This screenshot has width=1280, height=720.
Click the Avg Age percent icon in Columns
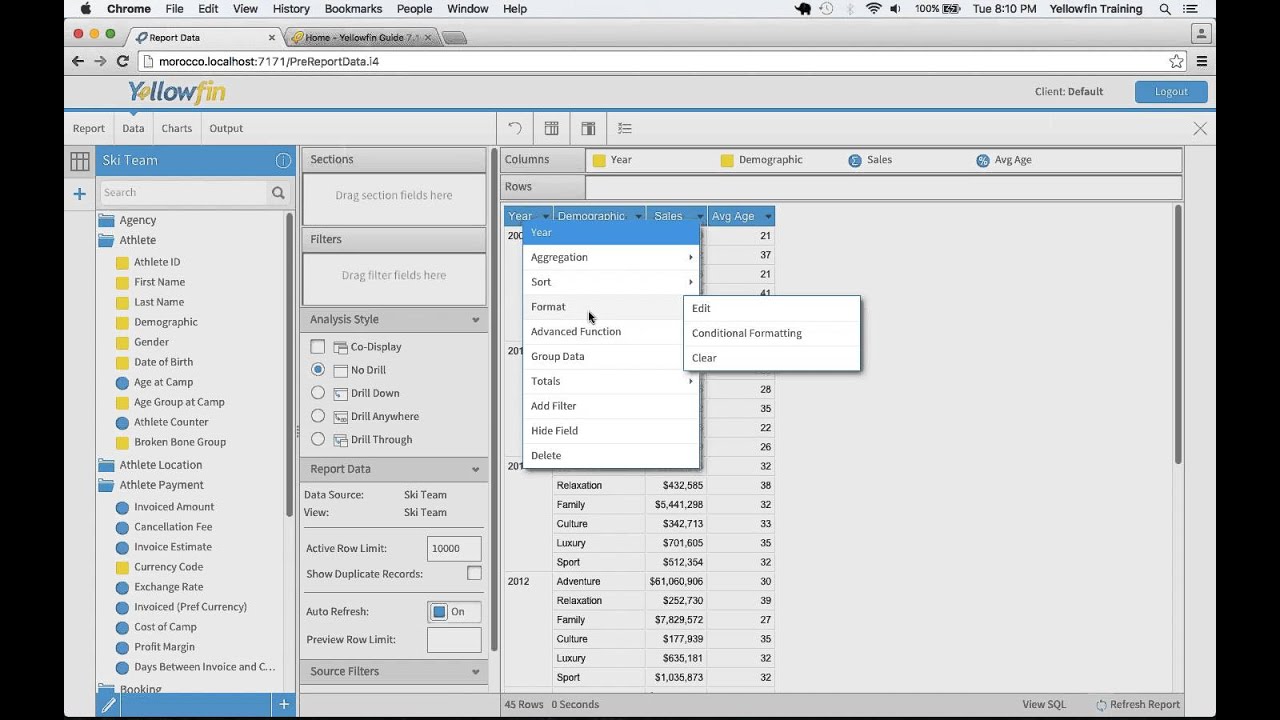pyautogui.click(x=982, y=160)
